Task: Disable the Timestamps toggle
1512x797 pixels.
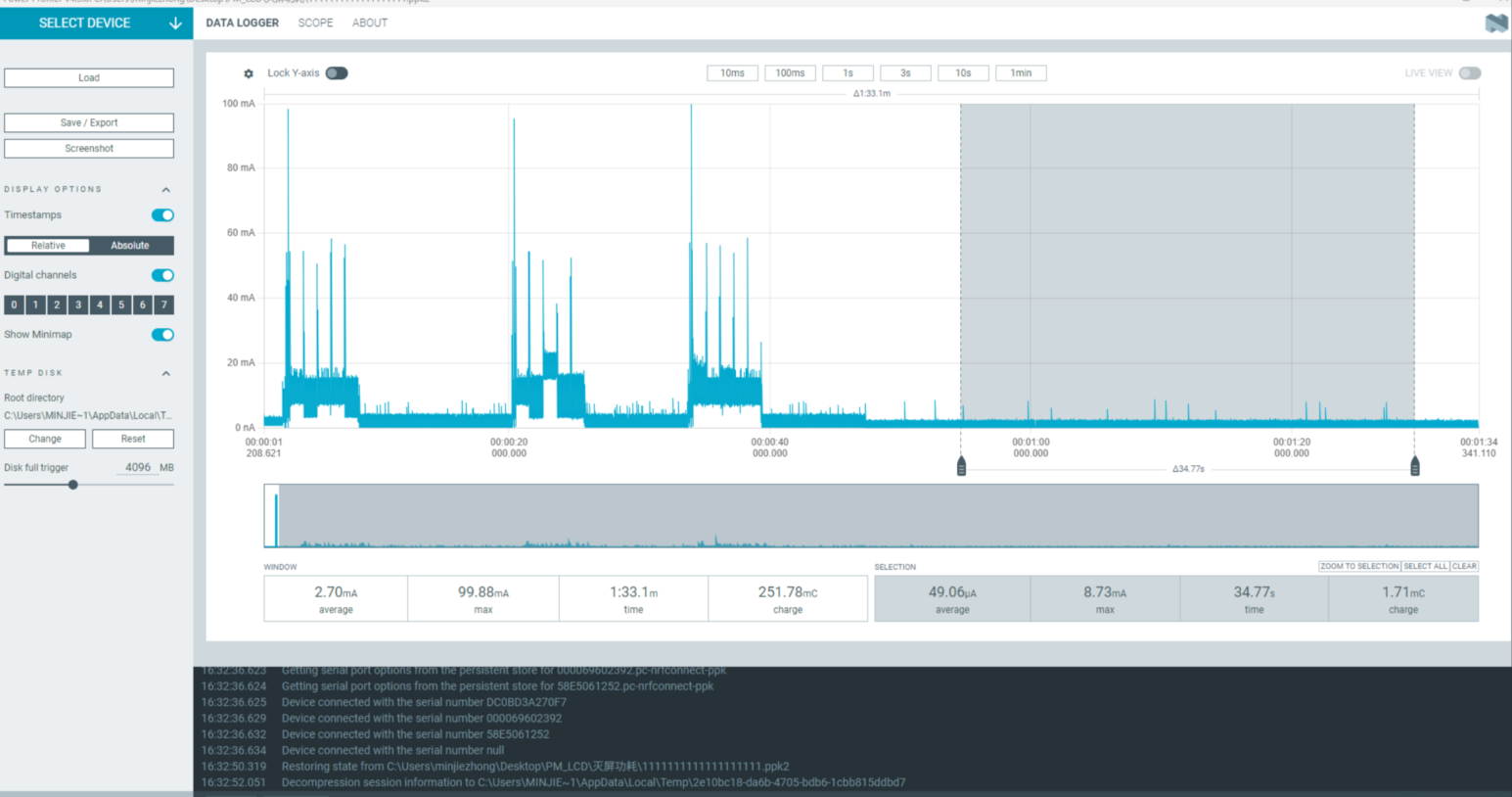Action: [162, 215]
